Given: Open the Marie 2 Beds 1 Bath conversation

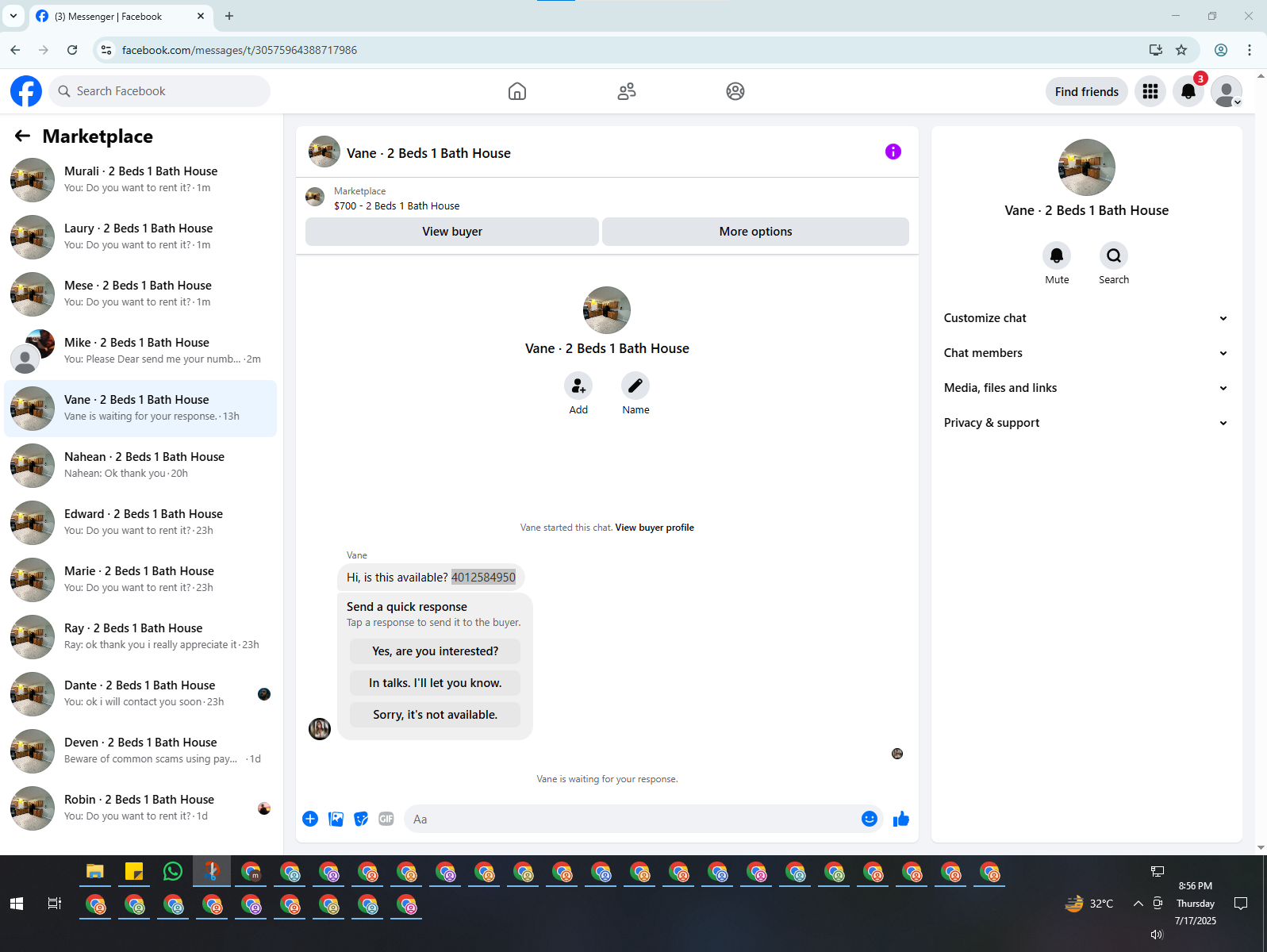Looking at the screenshot, I should [140, 580].
